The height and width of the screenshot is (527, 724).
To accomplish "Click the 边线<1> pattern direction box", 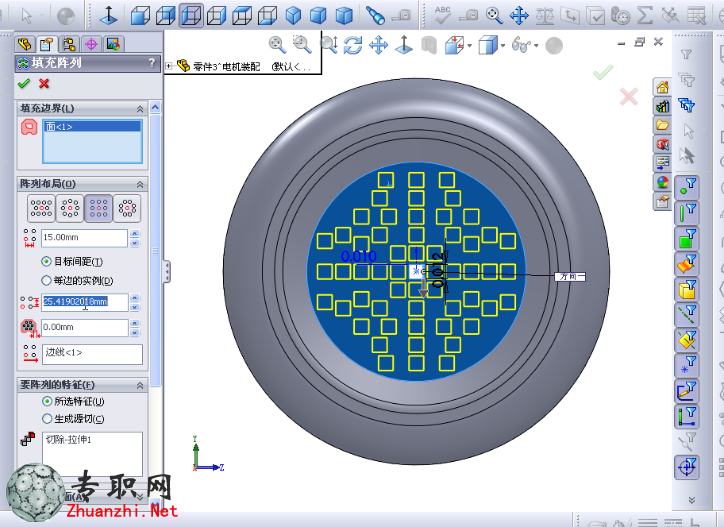I will point(92,354).
